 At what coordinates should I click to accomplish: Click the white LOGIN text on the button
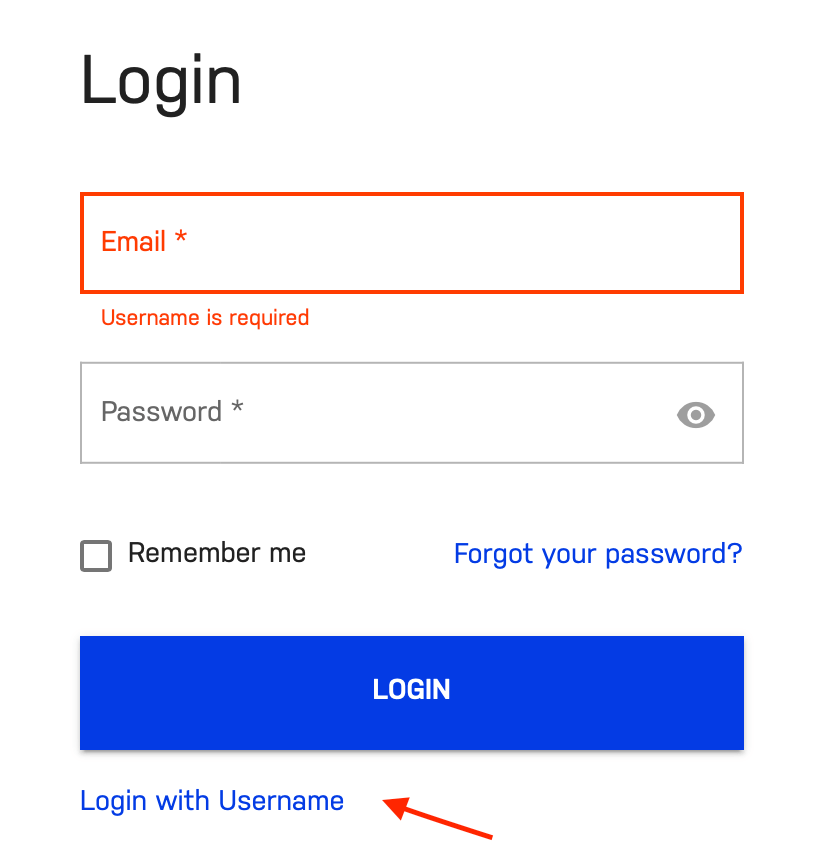click(411, 690)
